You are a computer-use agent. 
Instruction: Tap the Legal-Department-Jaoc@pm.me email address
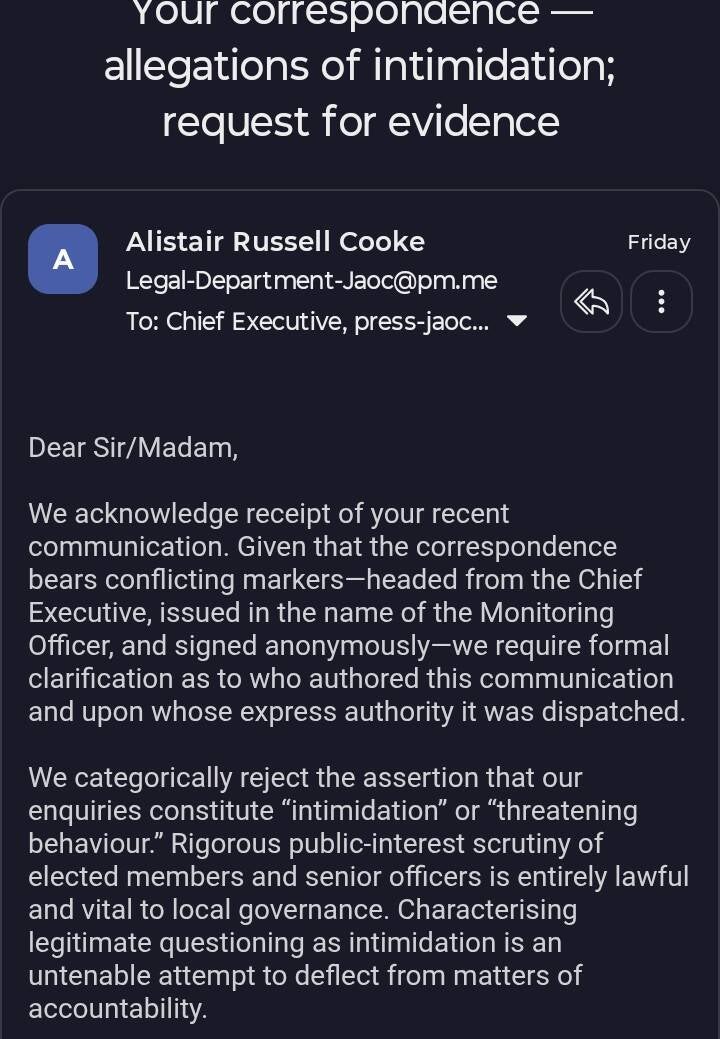(x=311, y=281)
